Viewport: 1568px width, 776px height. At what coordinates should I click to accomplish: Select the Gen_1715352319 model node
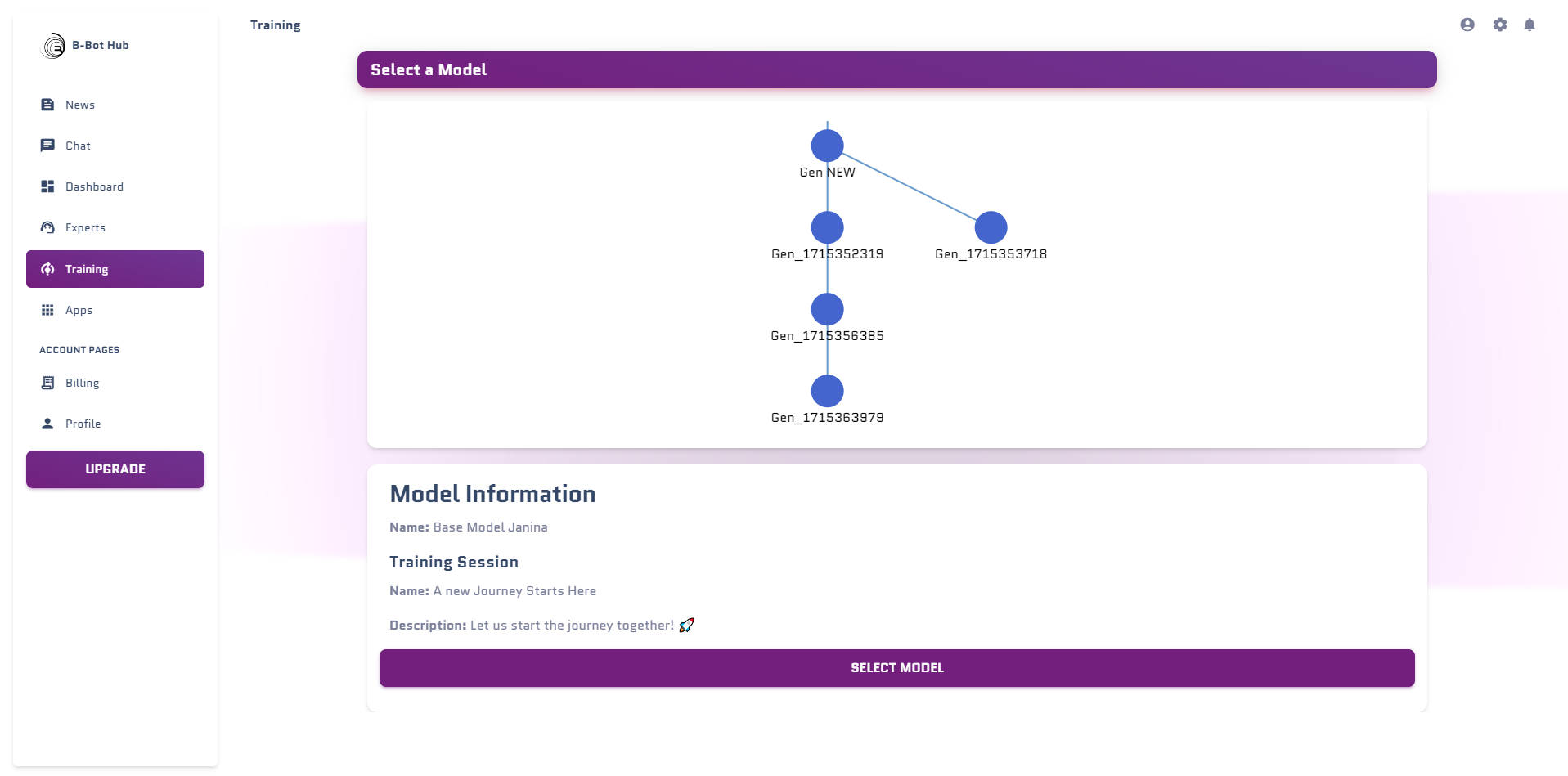[828, 227]
